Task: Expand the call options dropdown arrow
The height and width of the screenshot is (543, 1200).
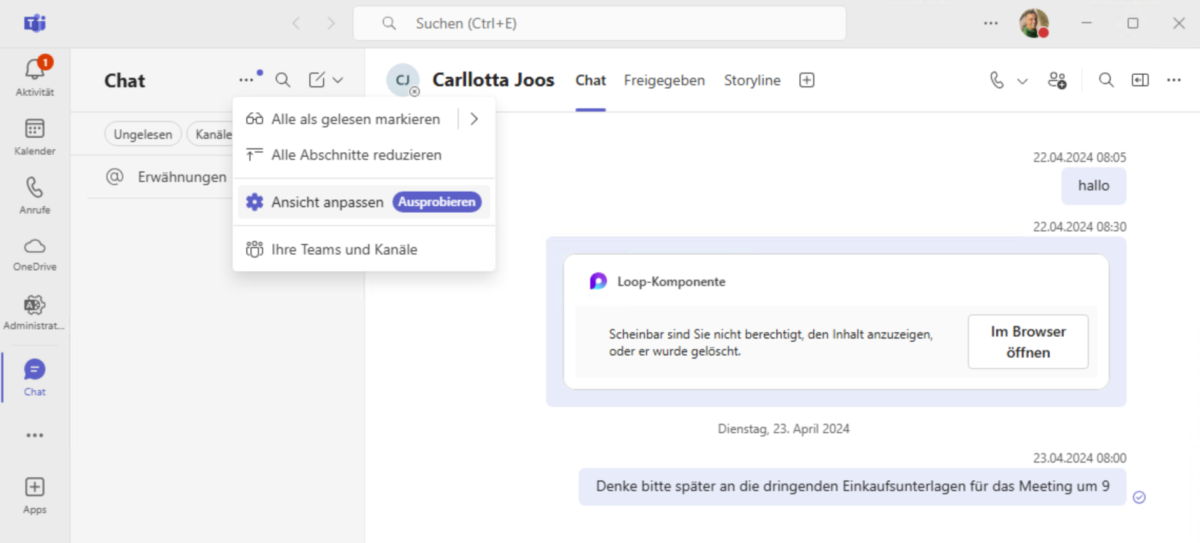Action: tap(1022, 80)
